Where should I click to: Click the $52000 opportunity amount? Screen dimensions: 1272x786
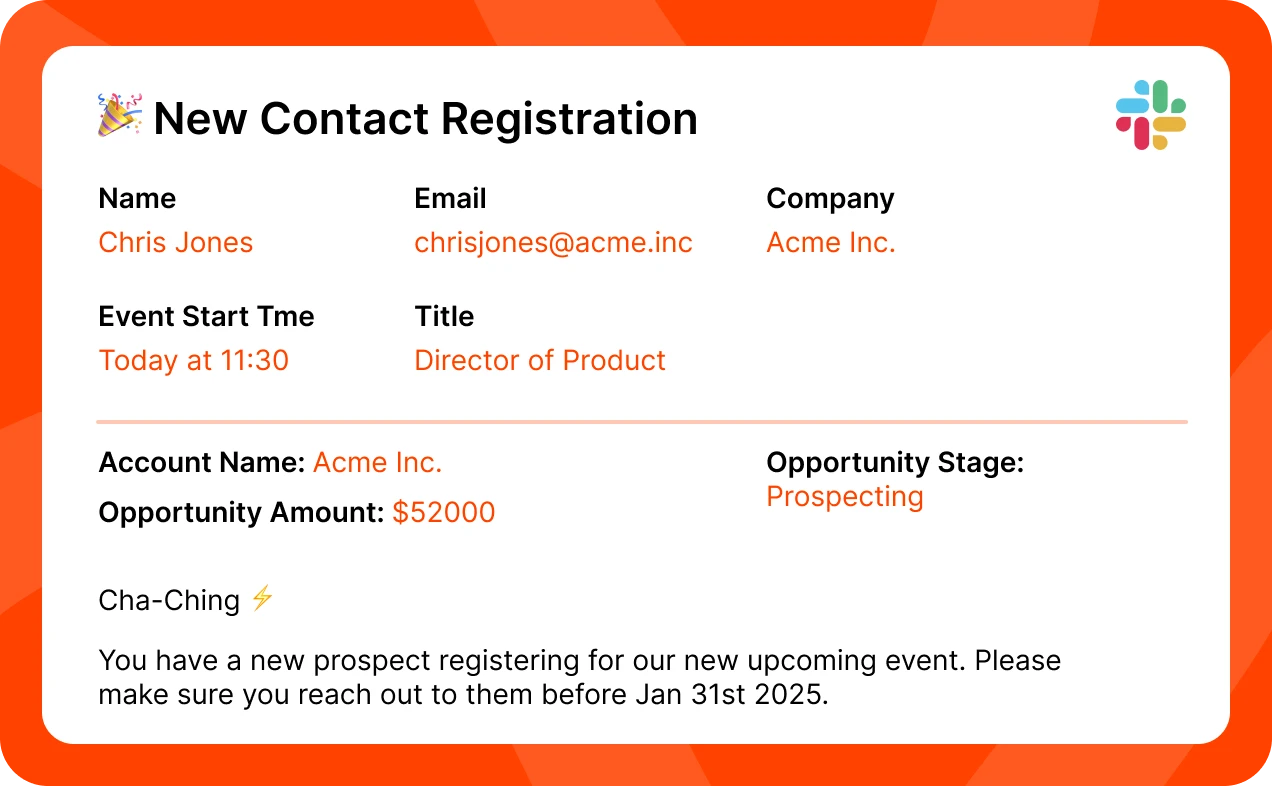coord(443,513)
